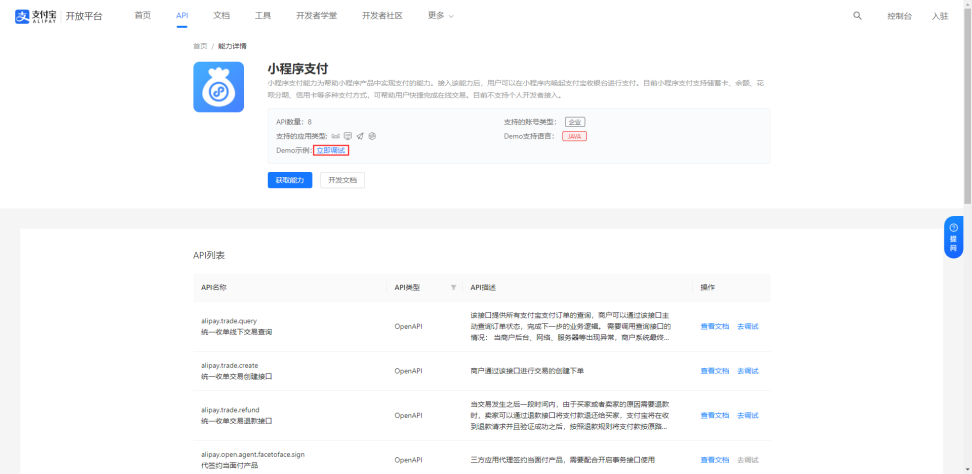Expand the 更多 dropdown menu
This screenshot has height=474, width=972.
[x=441, y=16]
